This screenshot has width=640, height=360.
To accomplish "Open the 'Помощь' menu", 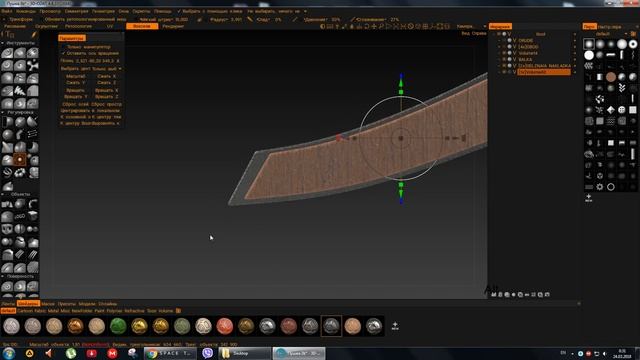I will coord(162,11).
